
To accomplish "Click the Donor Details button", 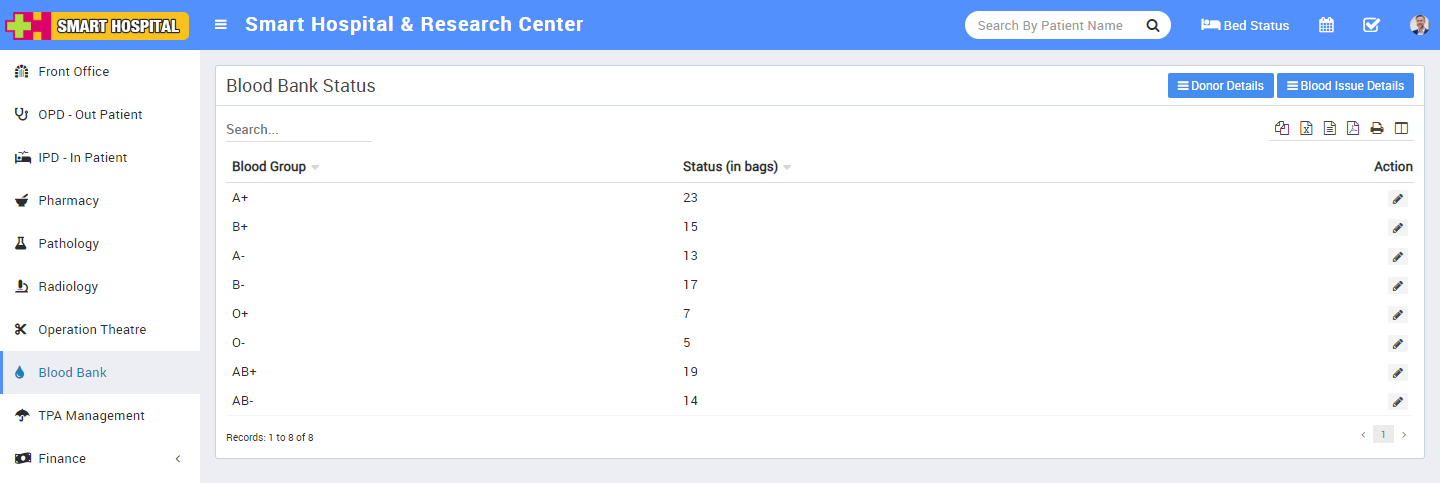I will (x=1220, y=86).
